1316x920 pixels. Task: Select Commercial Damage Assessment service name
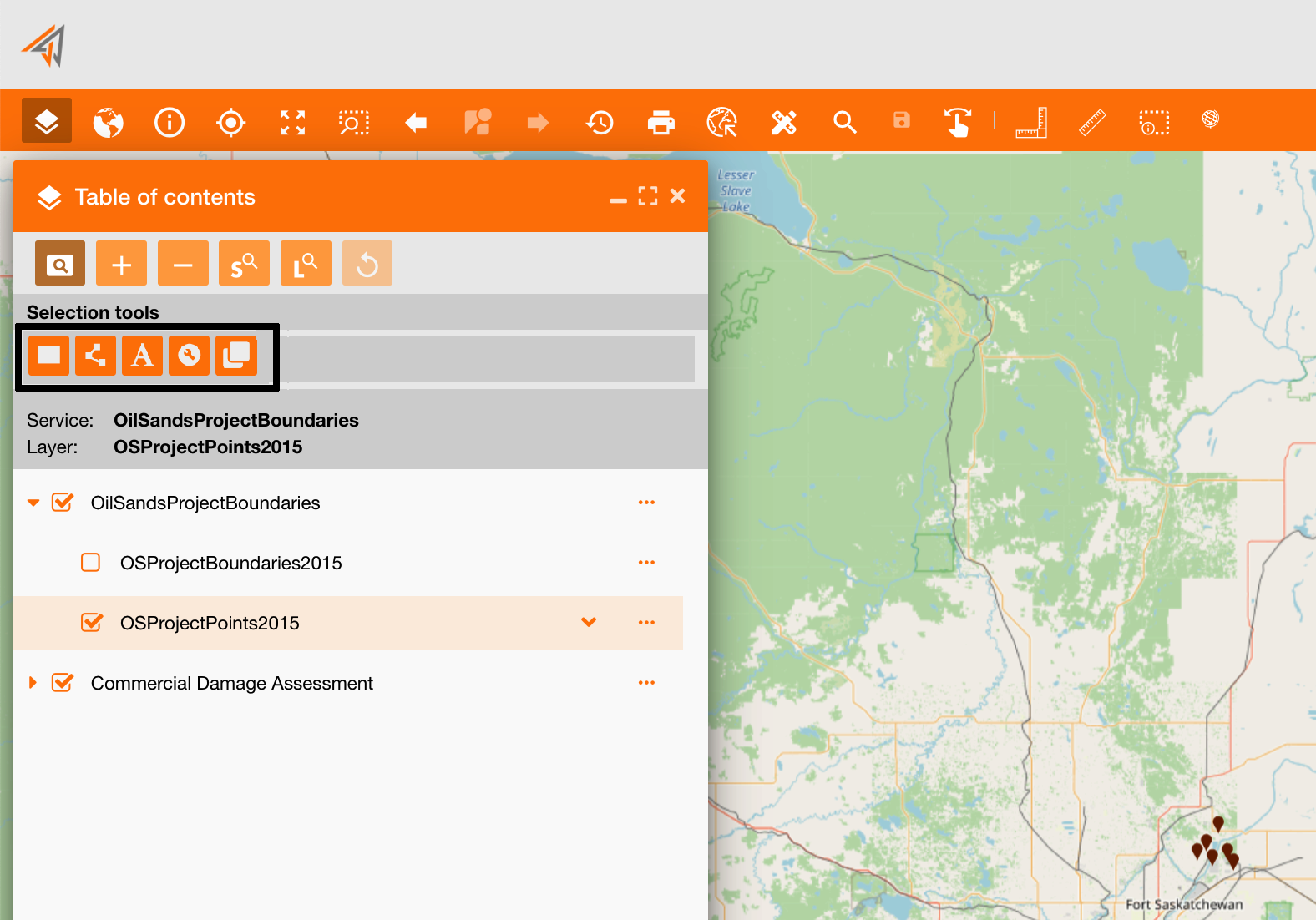coord(232,683)
